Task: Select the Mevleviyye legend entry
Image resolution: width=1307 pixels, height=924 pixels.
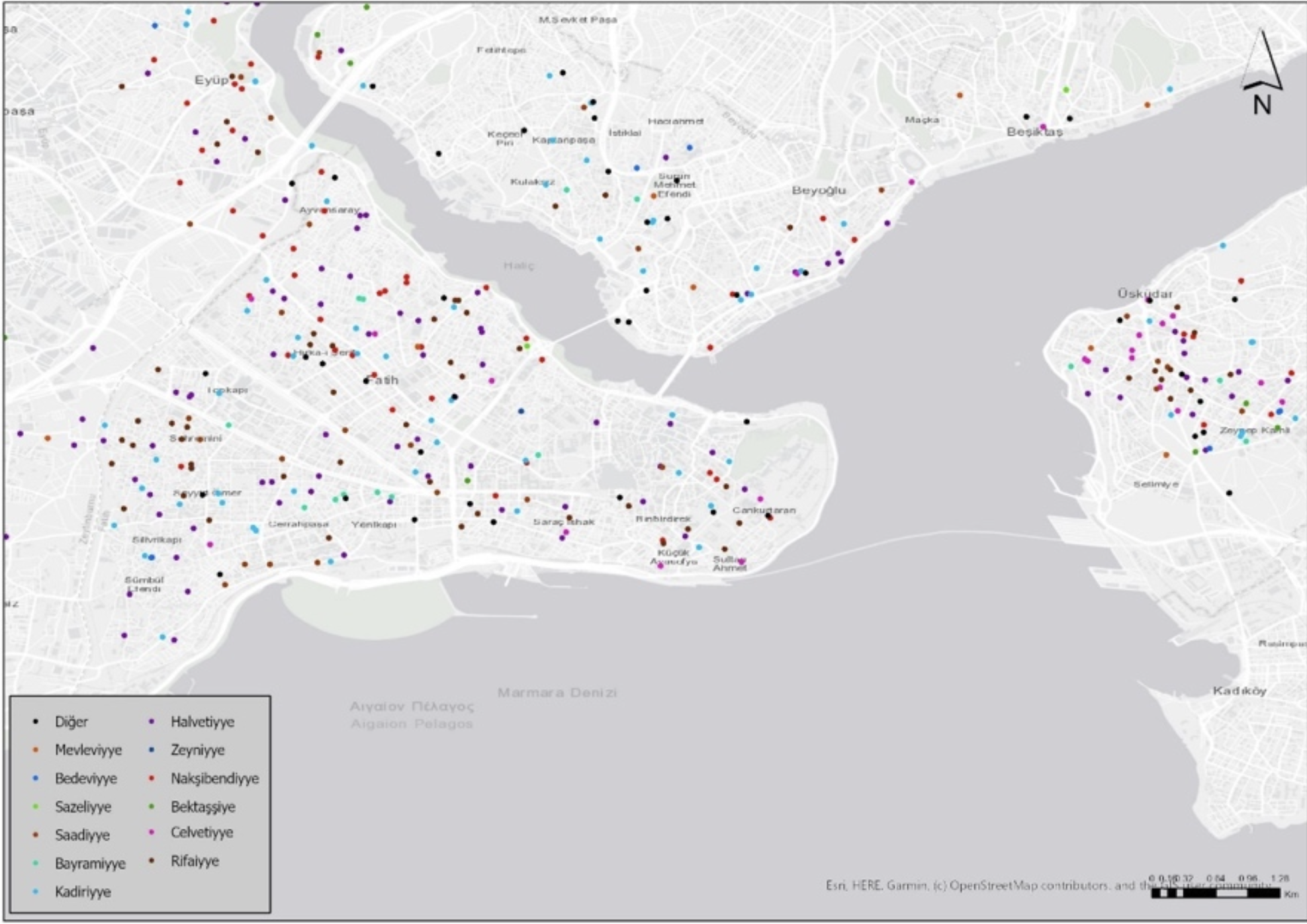Action: click(88, 750)
